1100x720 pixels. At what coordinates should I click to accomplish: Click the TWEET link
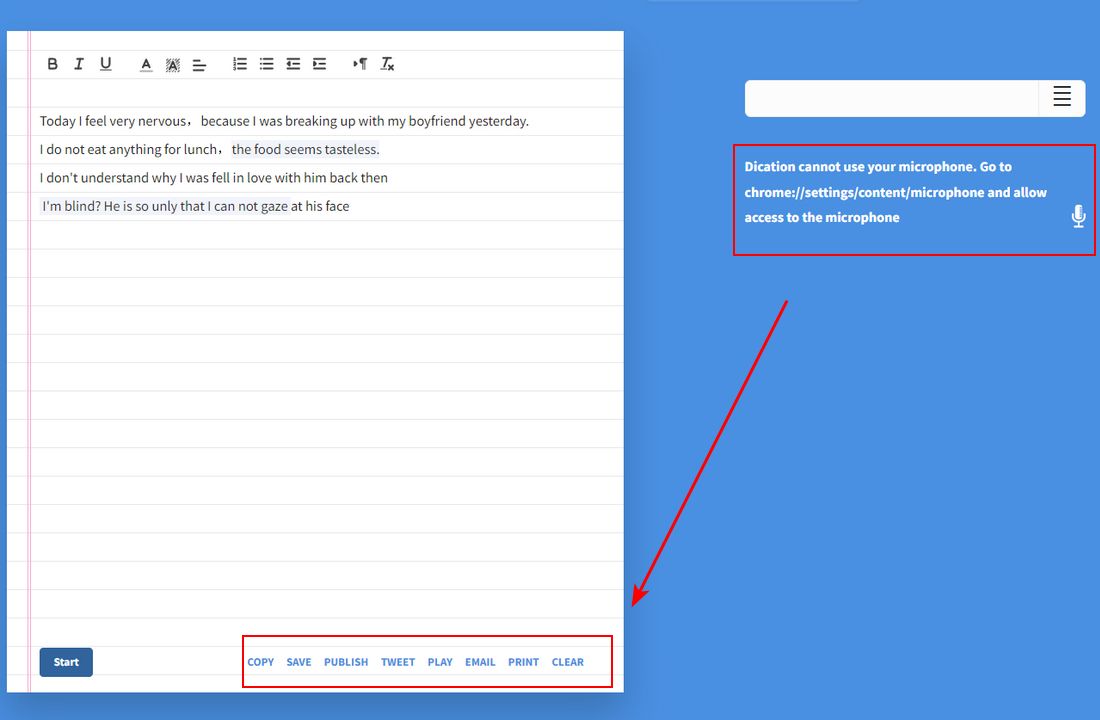point(398,662)
